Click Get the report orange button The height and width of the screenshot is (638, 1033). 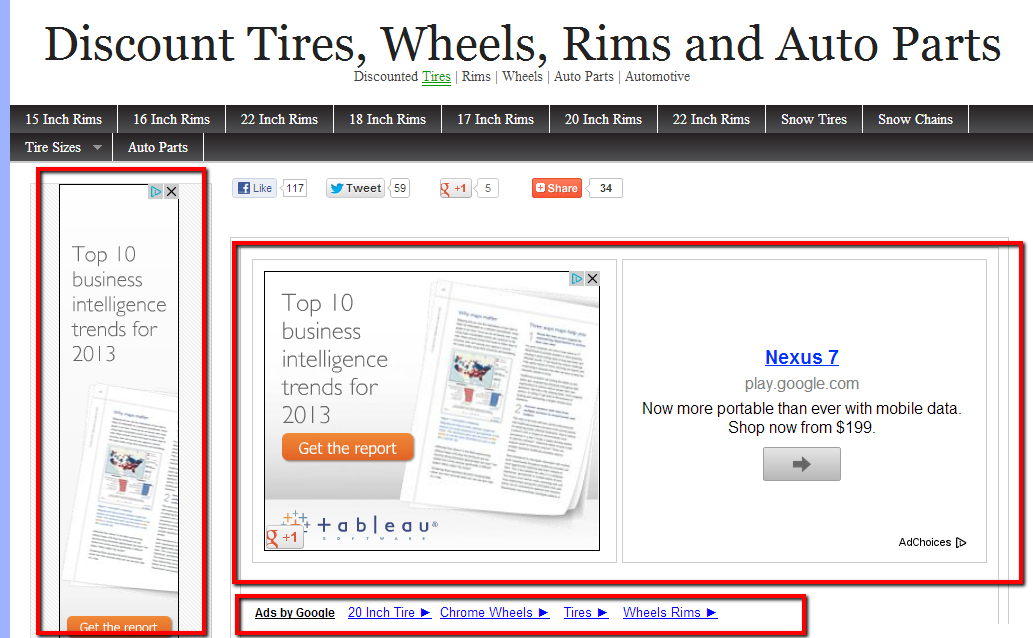pyautogui.click(x=348, y=448)
